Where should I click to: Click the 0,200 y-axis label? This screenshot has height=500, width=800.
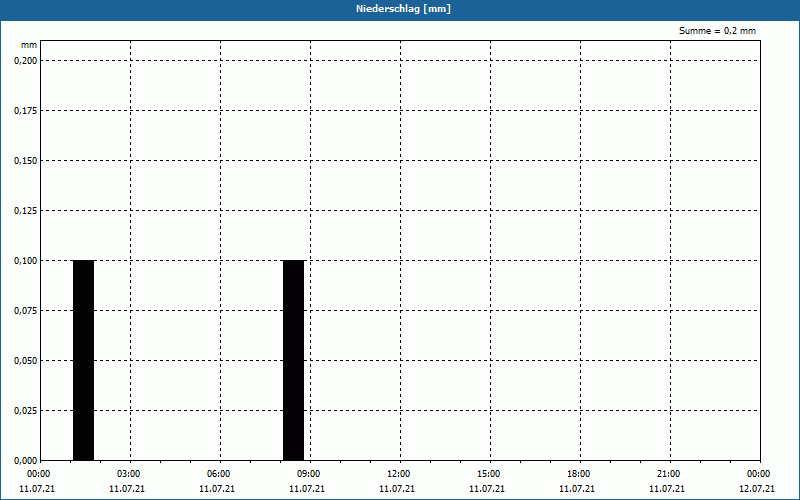26,61
